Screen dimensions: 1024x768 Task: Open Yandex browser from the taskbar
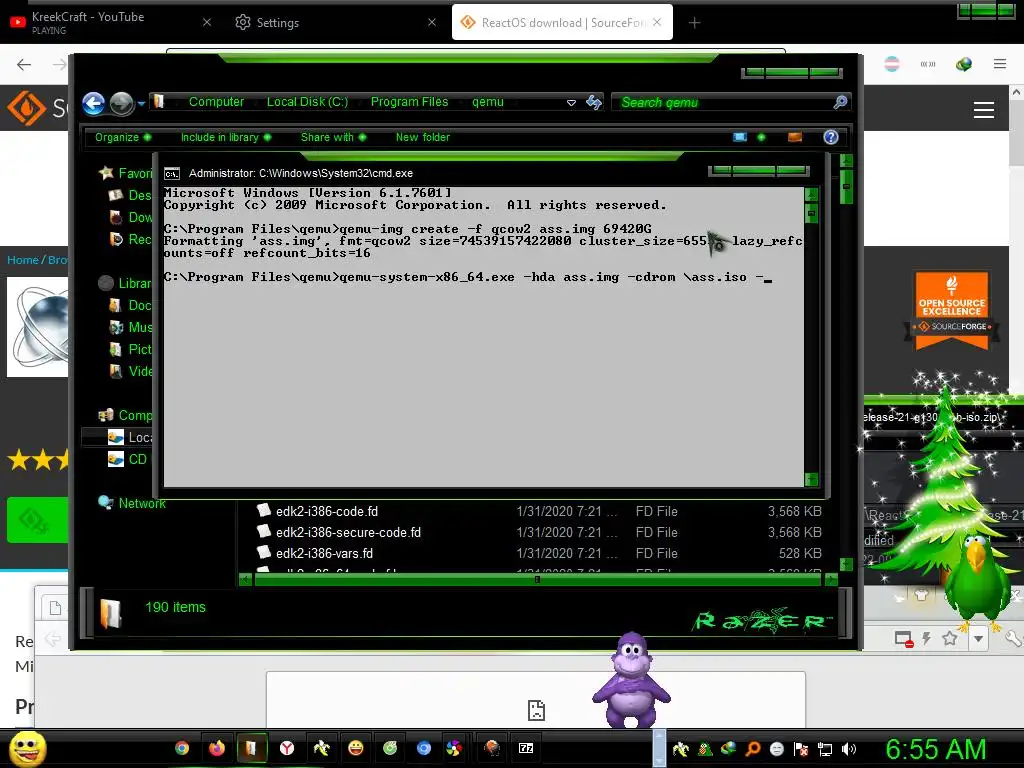pyautogui.click(x=287, y=748)
